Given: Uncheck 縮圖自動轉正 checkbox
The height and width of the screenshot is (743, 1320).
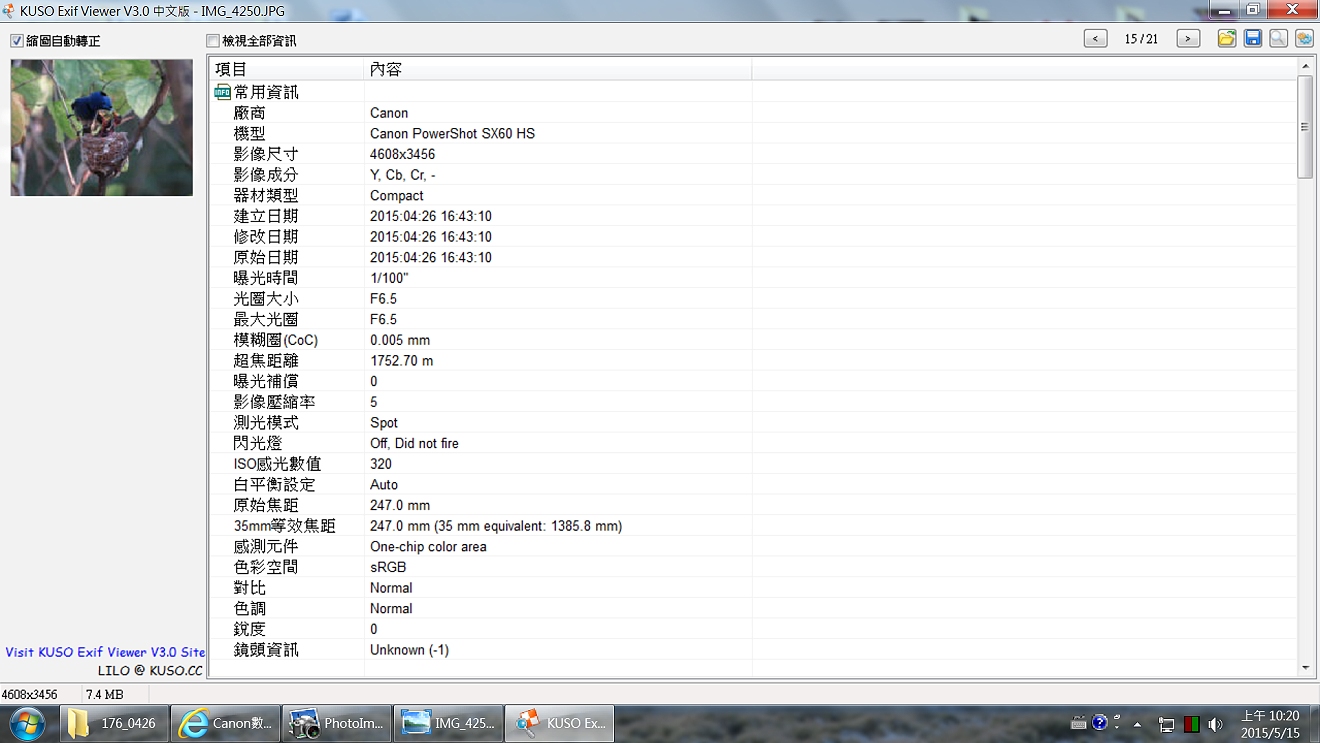Looking at the screenshot, I should click(x=17, y=41).
